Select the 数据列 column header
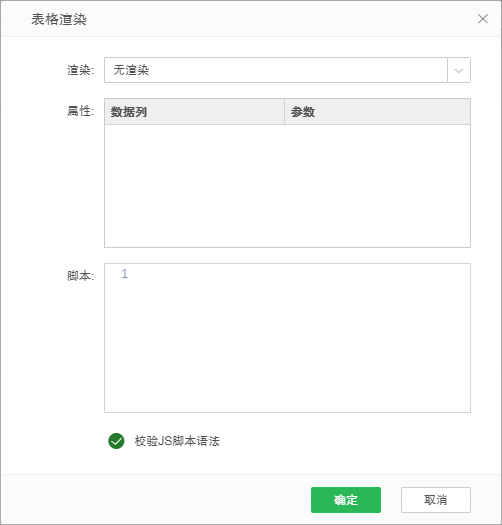The image size is (502, 525). (194, 111)
